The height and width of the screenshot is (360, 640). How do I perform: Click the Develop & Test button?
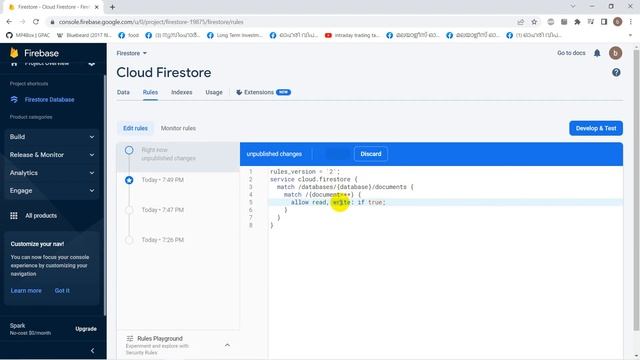[596, 128]
